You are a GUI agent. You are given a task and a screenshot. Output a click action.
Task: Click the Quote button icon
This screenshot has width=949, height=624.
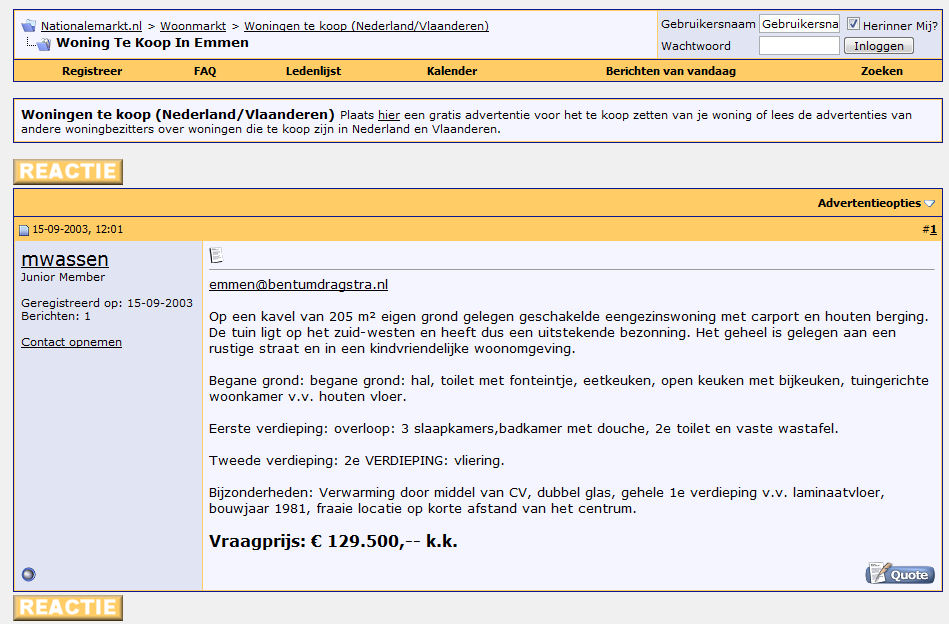pyautogui.click(x=900, y=573)
